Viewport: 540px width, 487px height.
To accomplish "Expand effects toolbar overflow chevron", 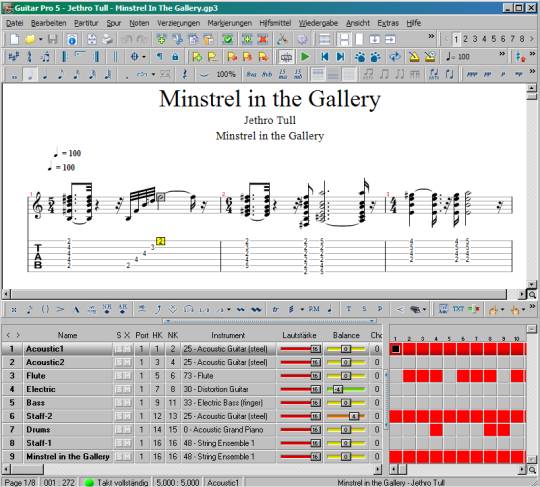I will (532, 305).
